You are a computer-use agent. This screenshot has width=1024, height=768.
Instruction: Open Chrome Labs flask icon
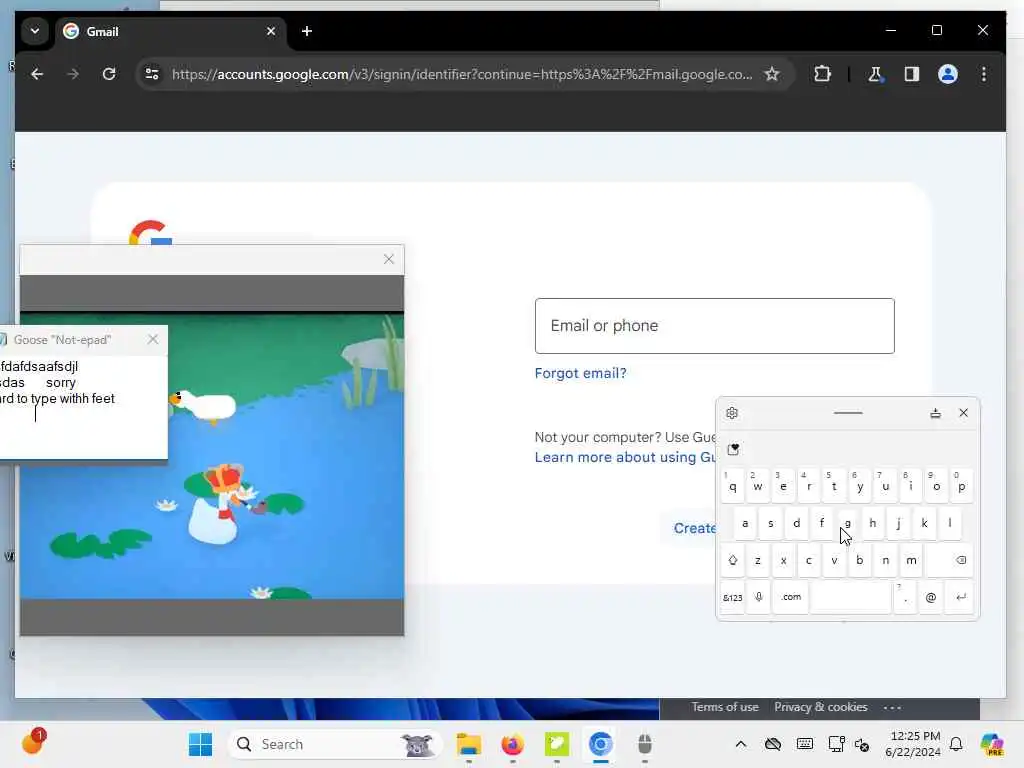[875, 74]
